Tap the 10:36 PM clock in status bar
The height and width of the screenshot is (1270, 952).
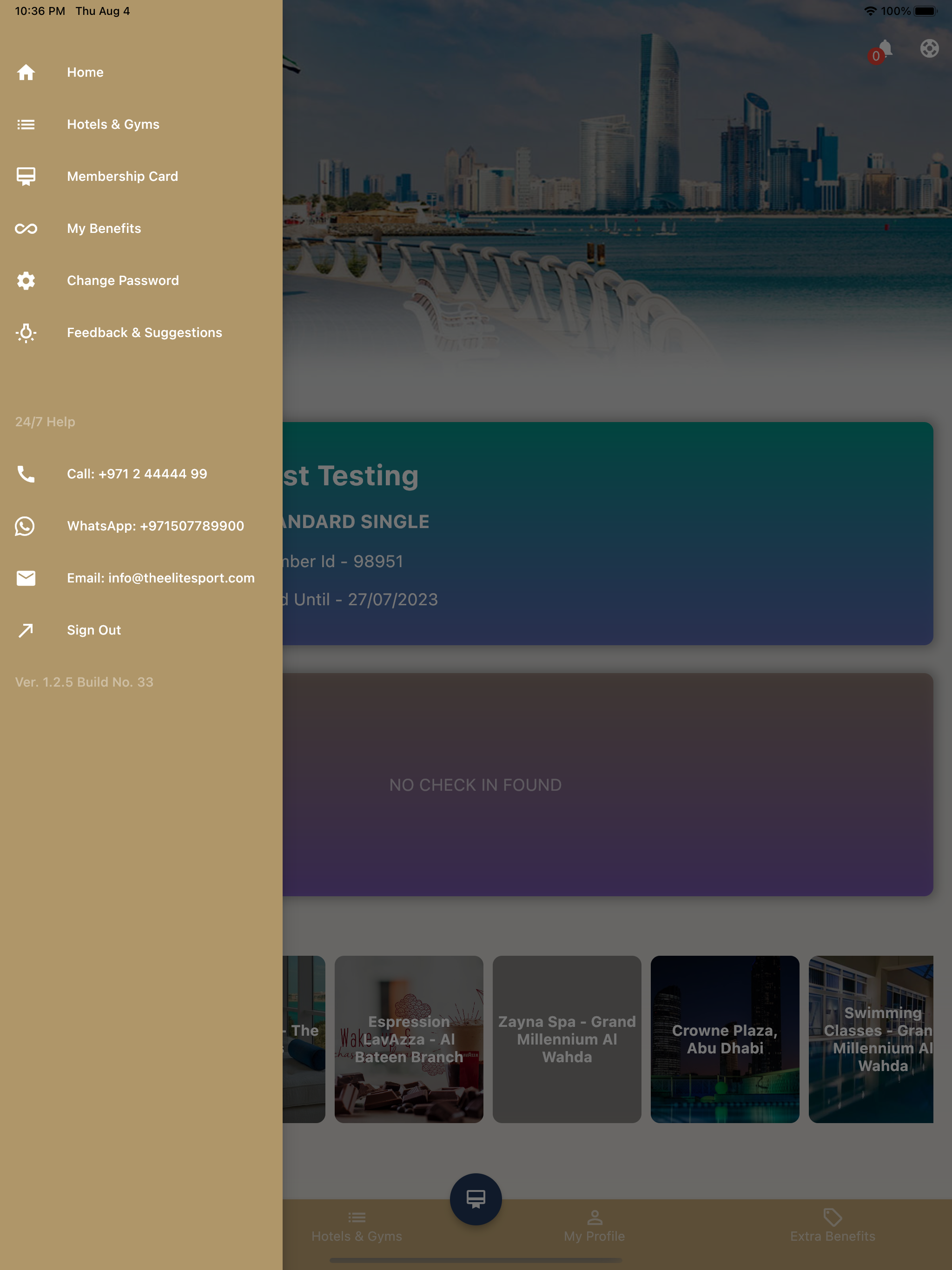pos(40,11)
